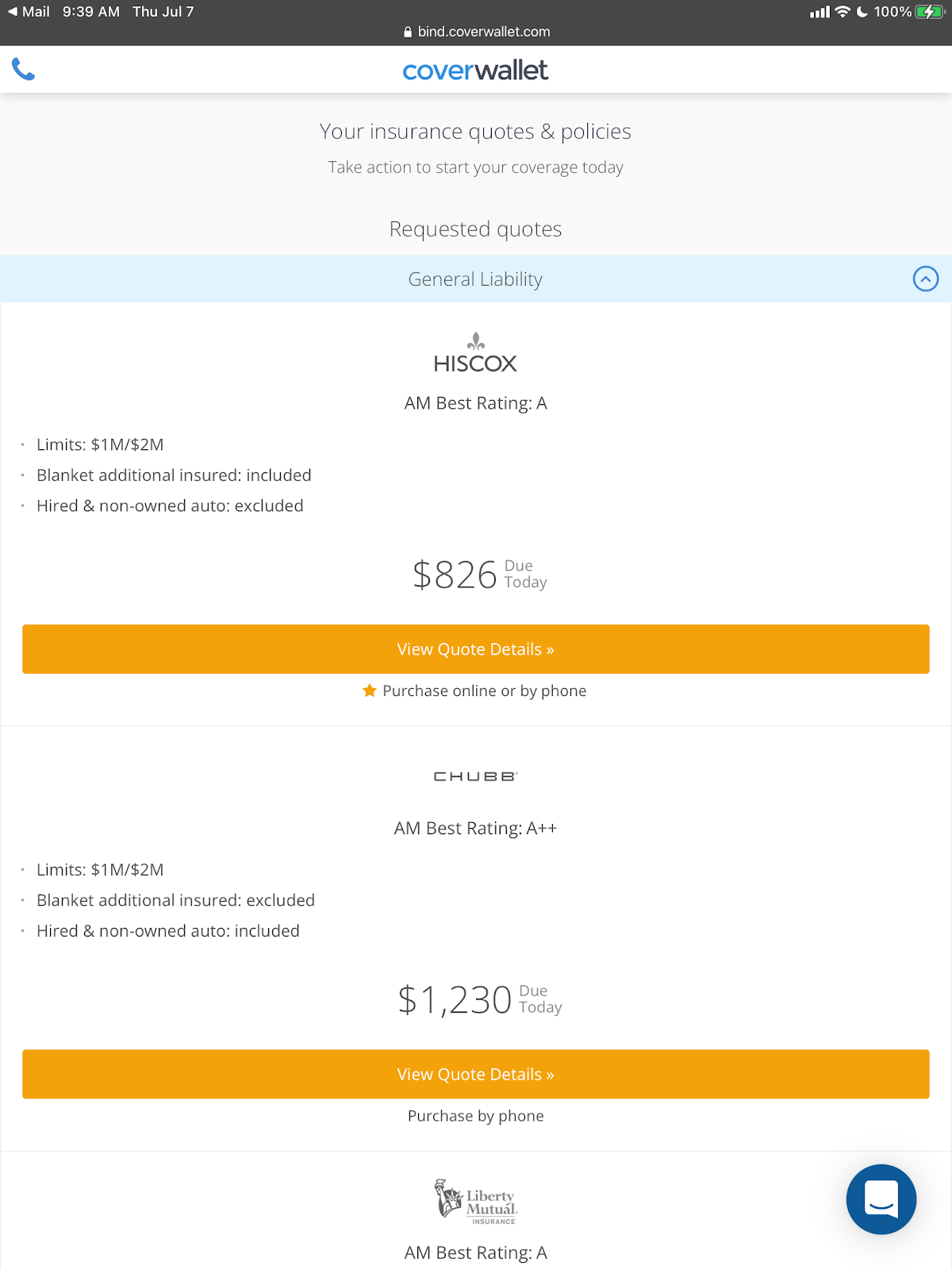Collapse the General Liability section
952x1270 pixels.
point(925,279)
